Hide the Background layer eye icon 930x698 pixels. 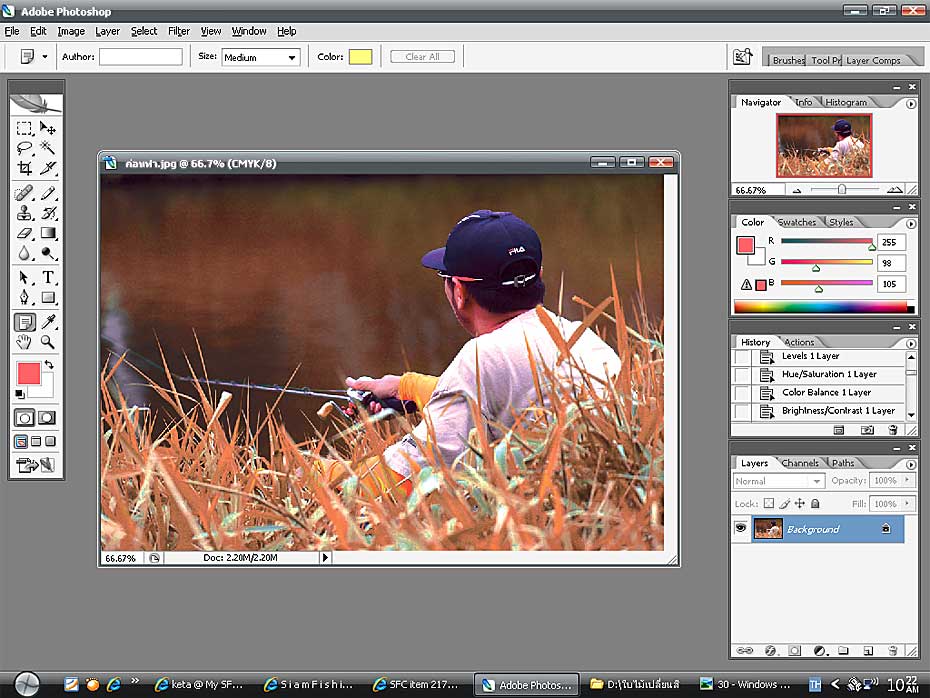tap(740, 528)
